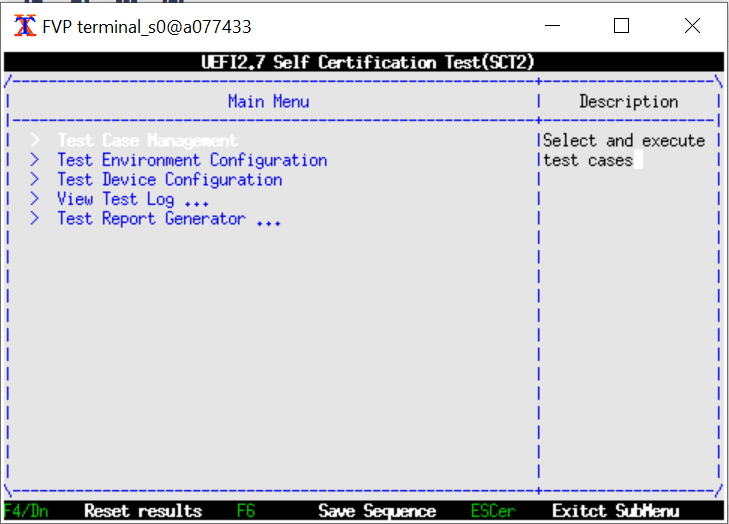Open Test Environment Configuration
This screenshot has height=524, width=729.
coord(192,160)
